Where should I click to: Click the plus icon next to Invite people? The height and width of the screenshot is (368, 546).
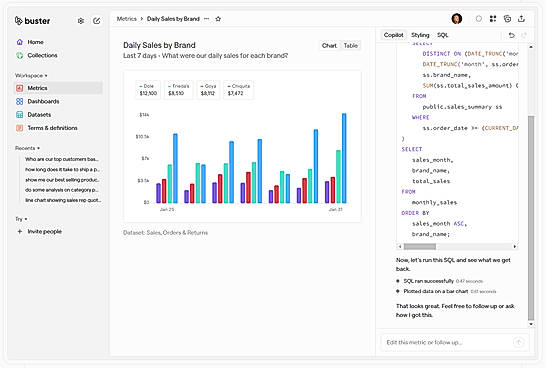click(20, 232)
